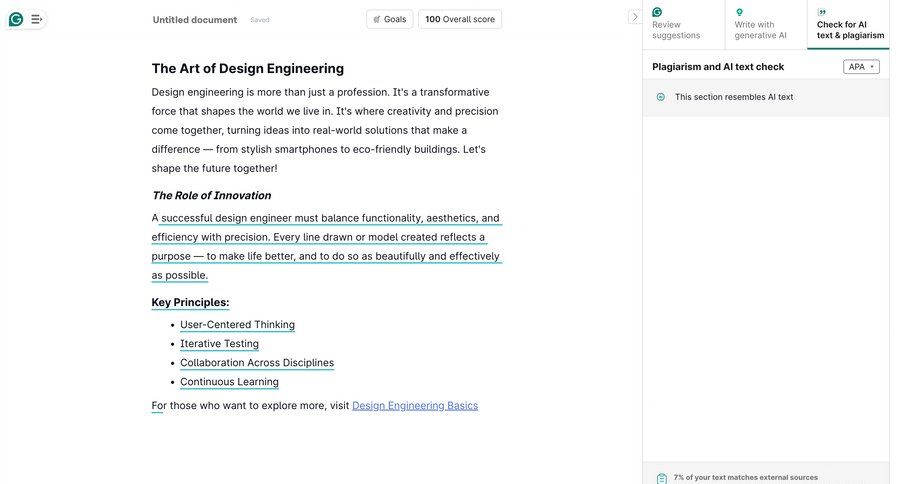This screenshot has width=900, height=484.
Task: Select Check for AI text & plagiarism tab
Action: click(849, 25)
